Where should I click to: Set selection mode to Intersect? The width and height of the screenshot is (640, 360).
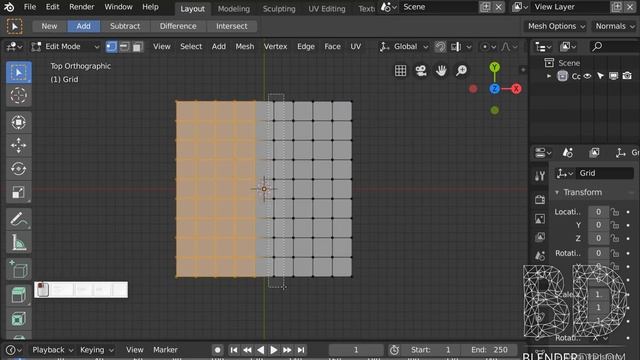232,26
